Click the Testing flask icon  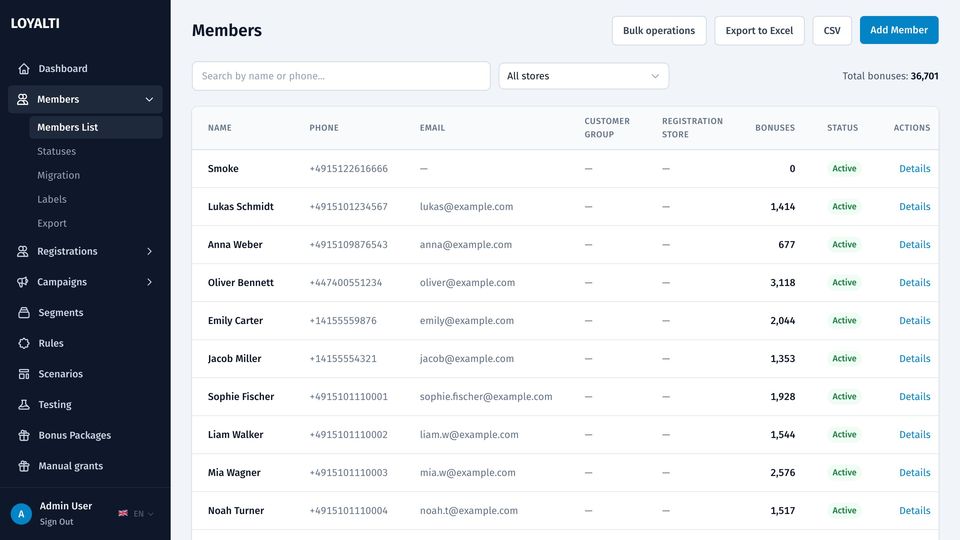tap(24, 404)
